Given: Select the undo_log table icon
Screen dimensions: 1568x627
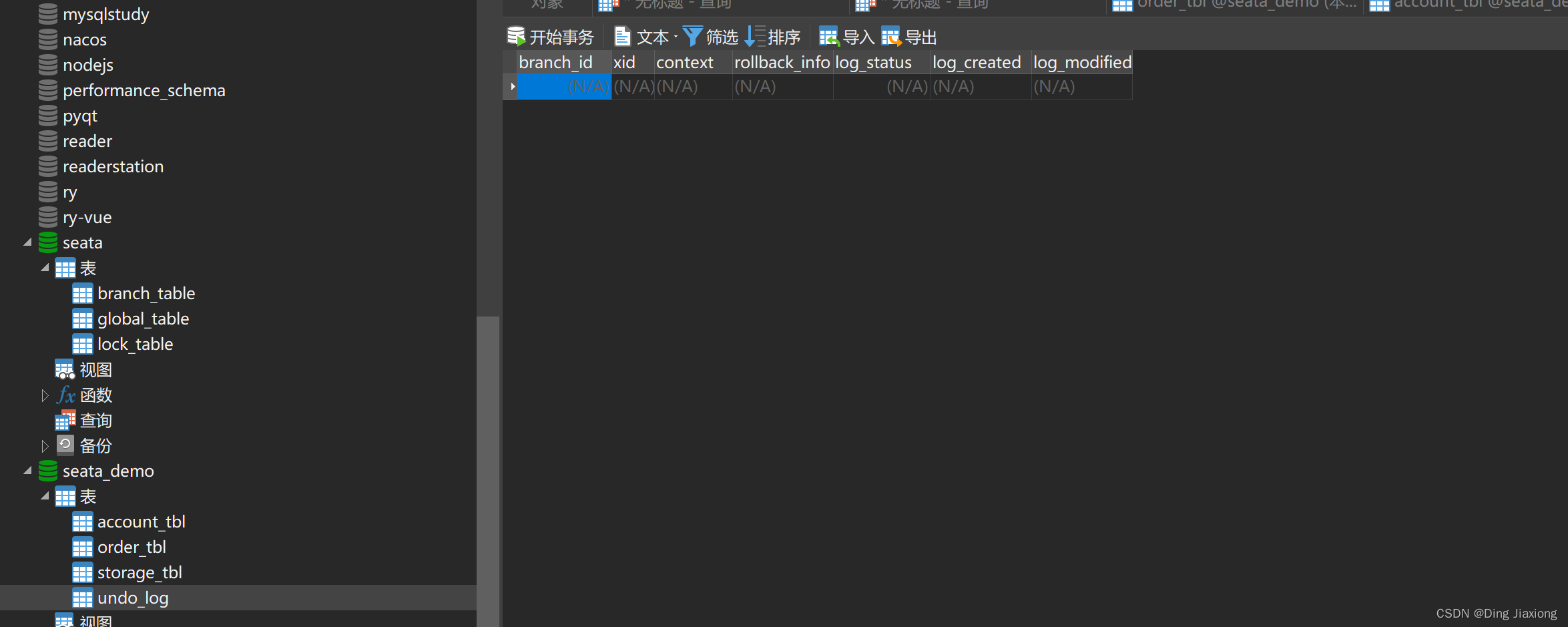Looking at the screenshot, I should [83, 598].
